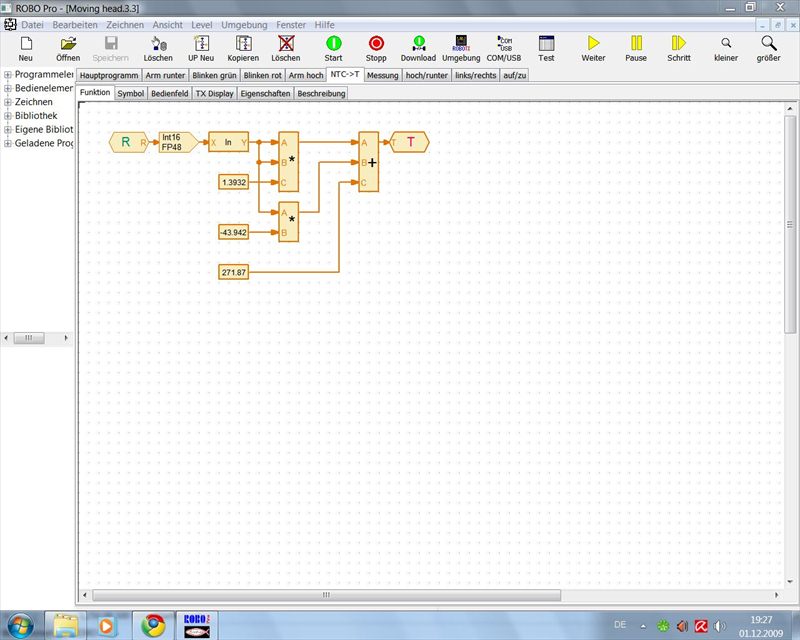The image size is (800, 640).
Task: Select the ln function block
Action: pos(229,142)
